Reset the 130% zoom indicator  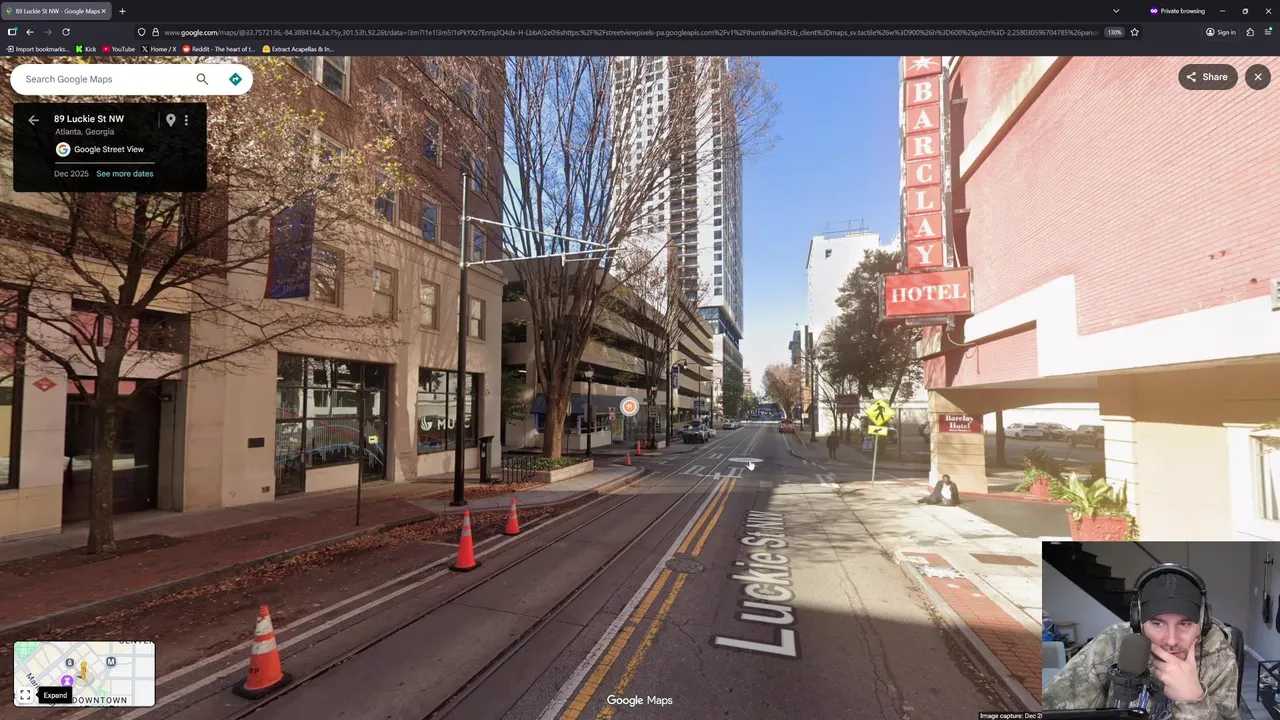tap(1113, 32)
